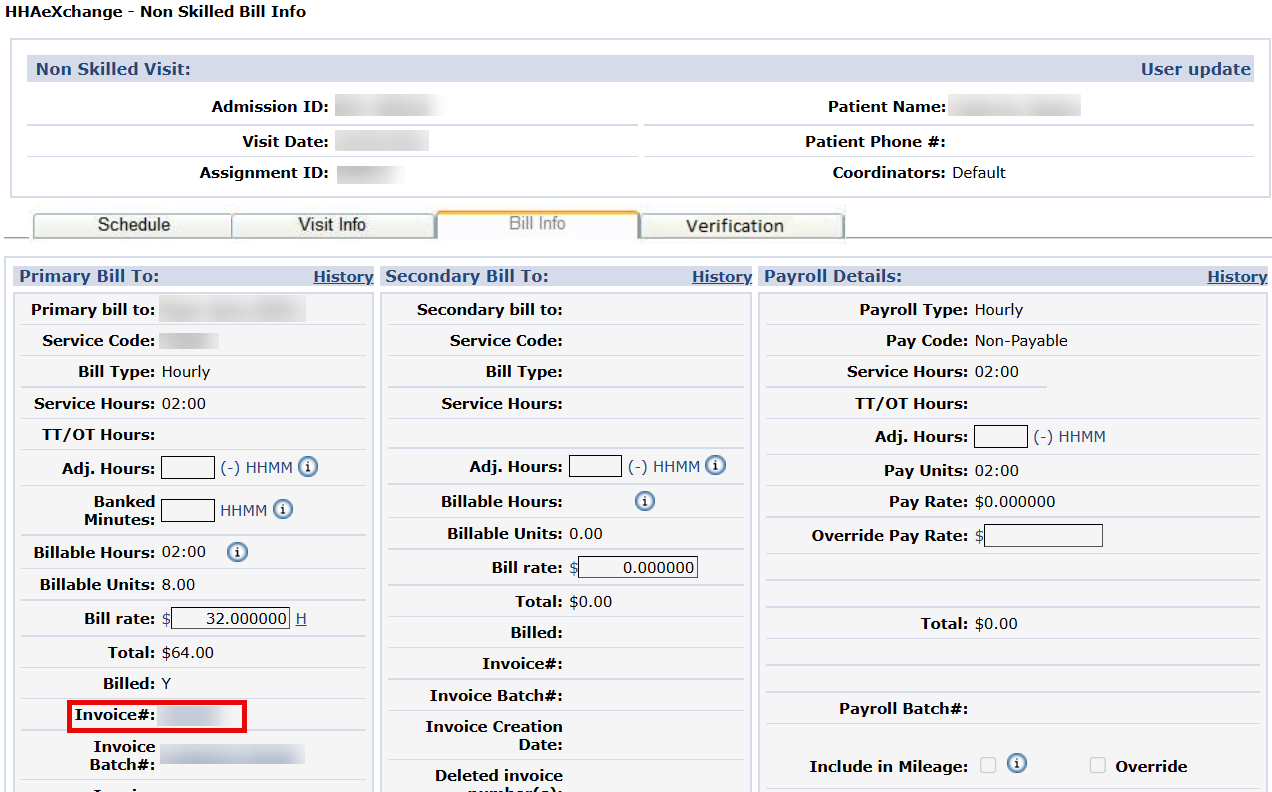Click the Non Skilled Visit header text
The image size is (1272, 792).
tap(113, 69)
